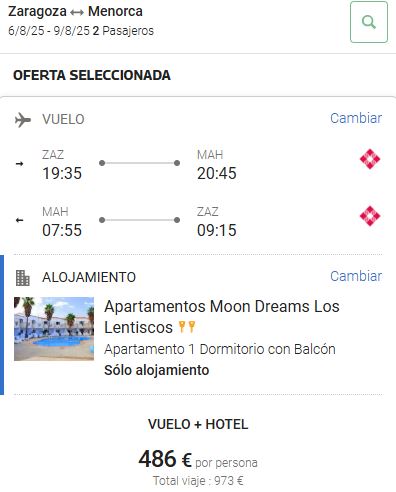Viewport: 396px width, 492px height.
Task: Click the 486 € per person price
Action: (198, 459)
